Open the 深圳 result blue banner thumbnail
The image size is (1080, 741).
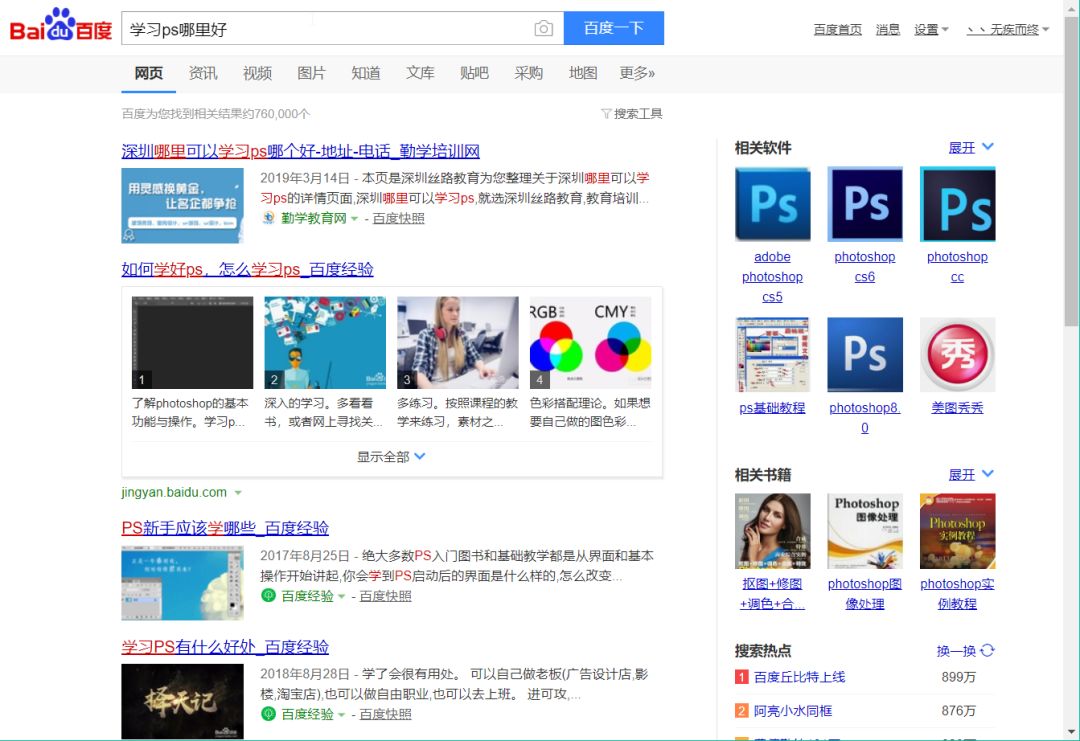183,205
